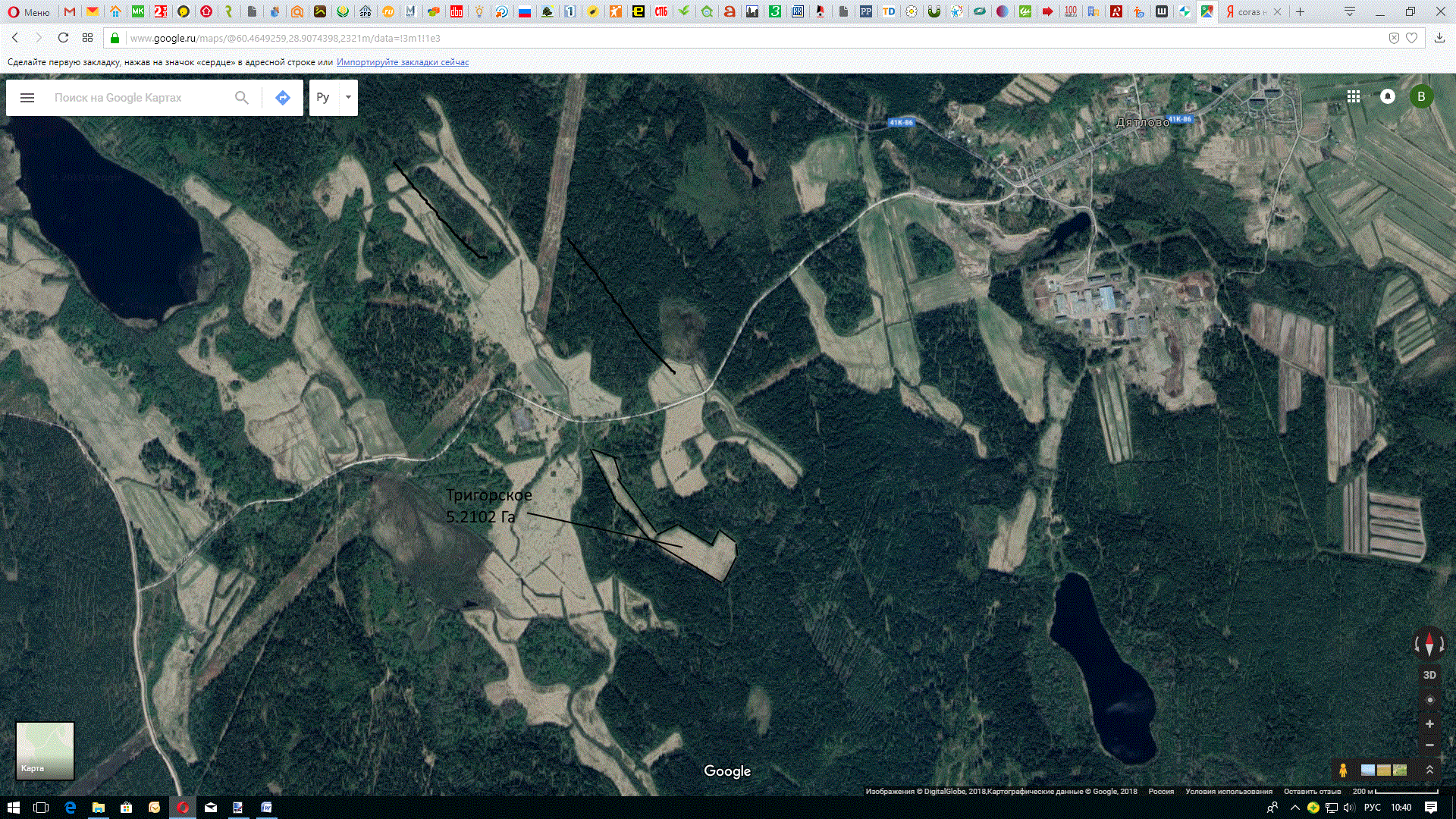Toggle the 200 м map scale unit
The image size is (1456, 819).
1395,792
